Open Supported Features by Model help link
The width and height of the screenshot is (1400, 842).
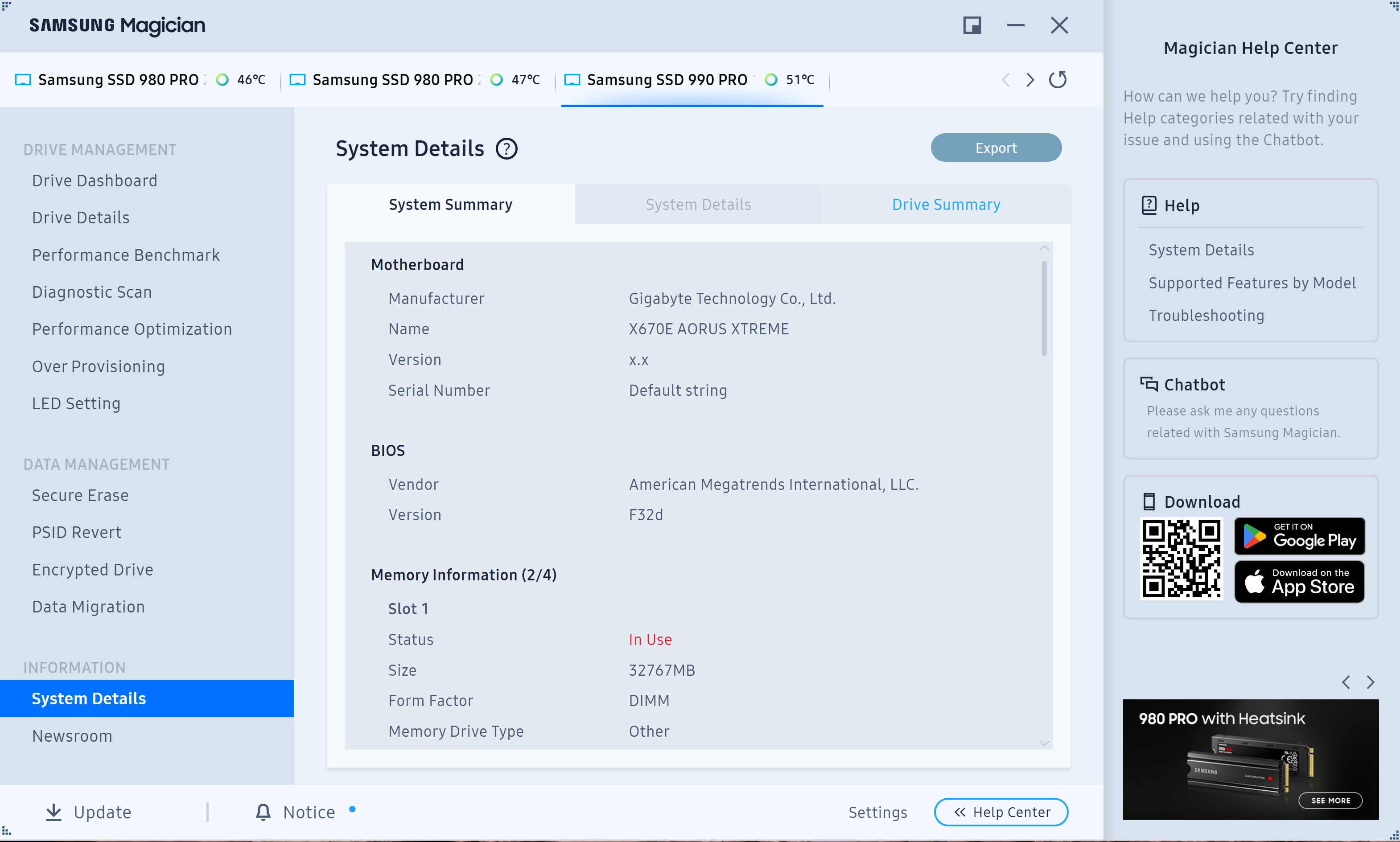[1252, 283]
